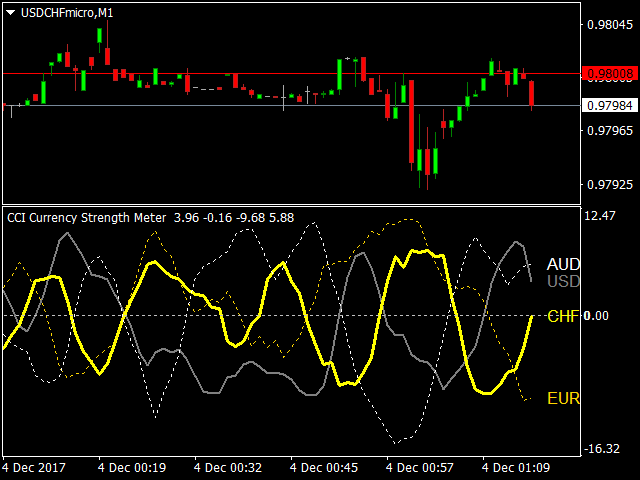The image size is (640, 480).
Task: Click the 4 Dec 00:57 time label
Action: 420,467
